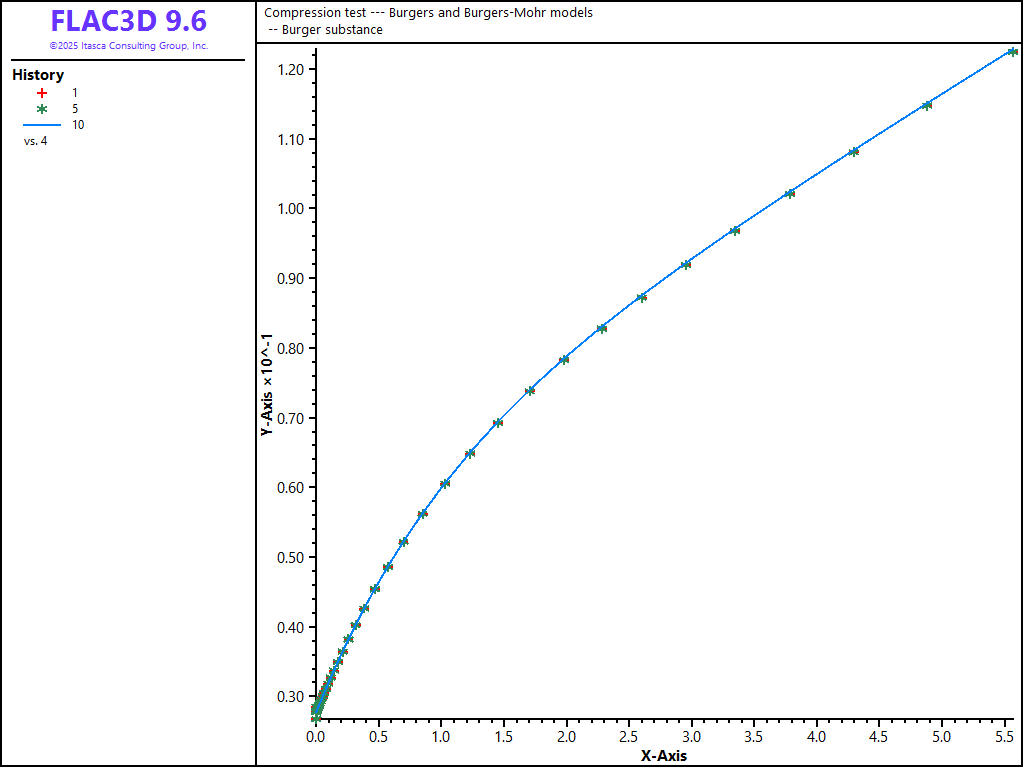Click the 2.5 tick on the X axis

coord(628,737)
